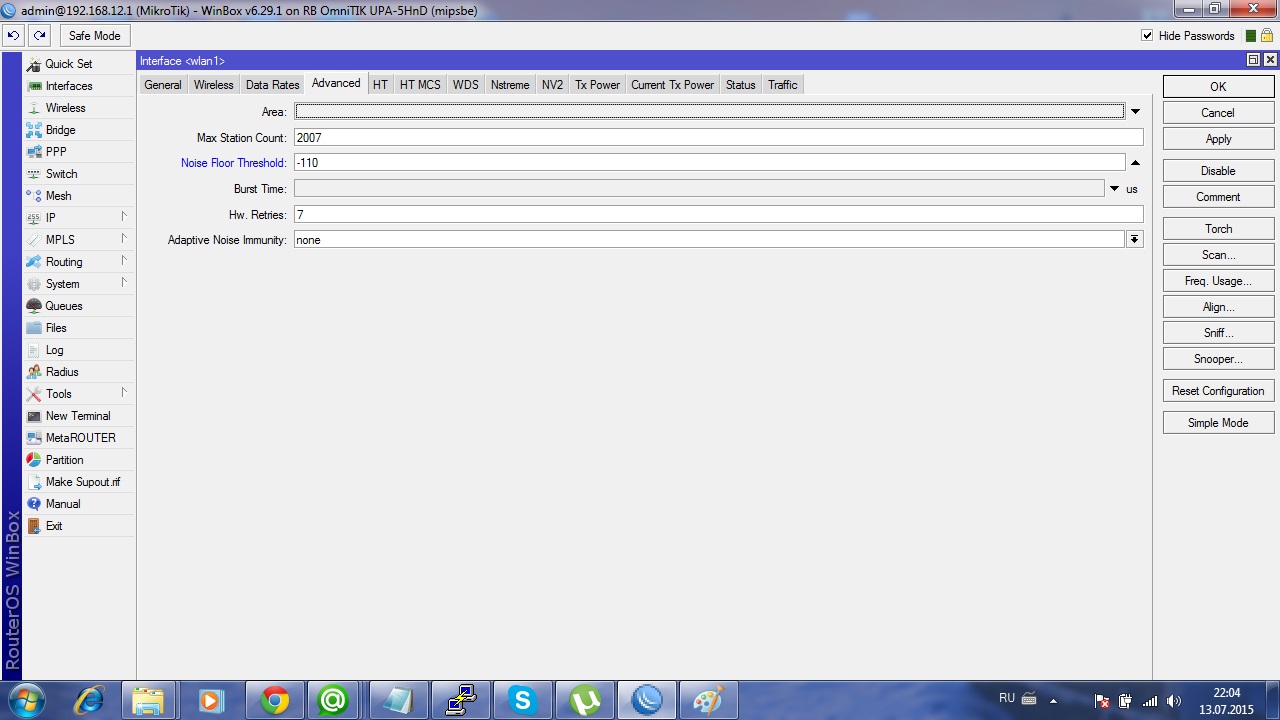The height and width of the screenshot is (720, 1280).
Task: Open the WDS tab
Action: [x=465, y=85]
